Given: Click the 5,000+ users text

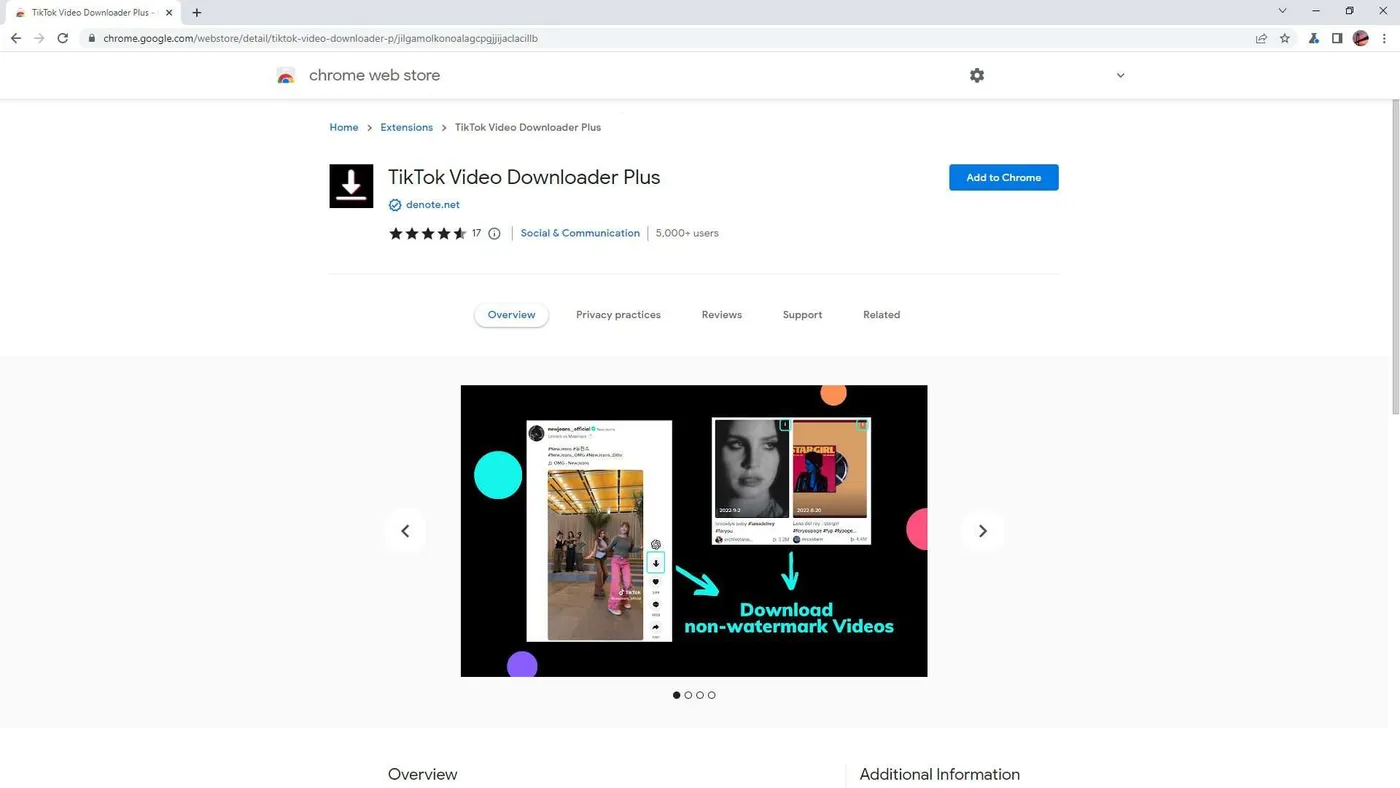Looking at the screenshot, I should [x=687, y=234].
